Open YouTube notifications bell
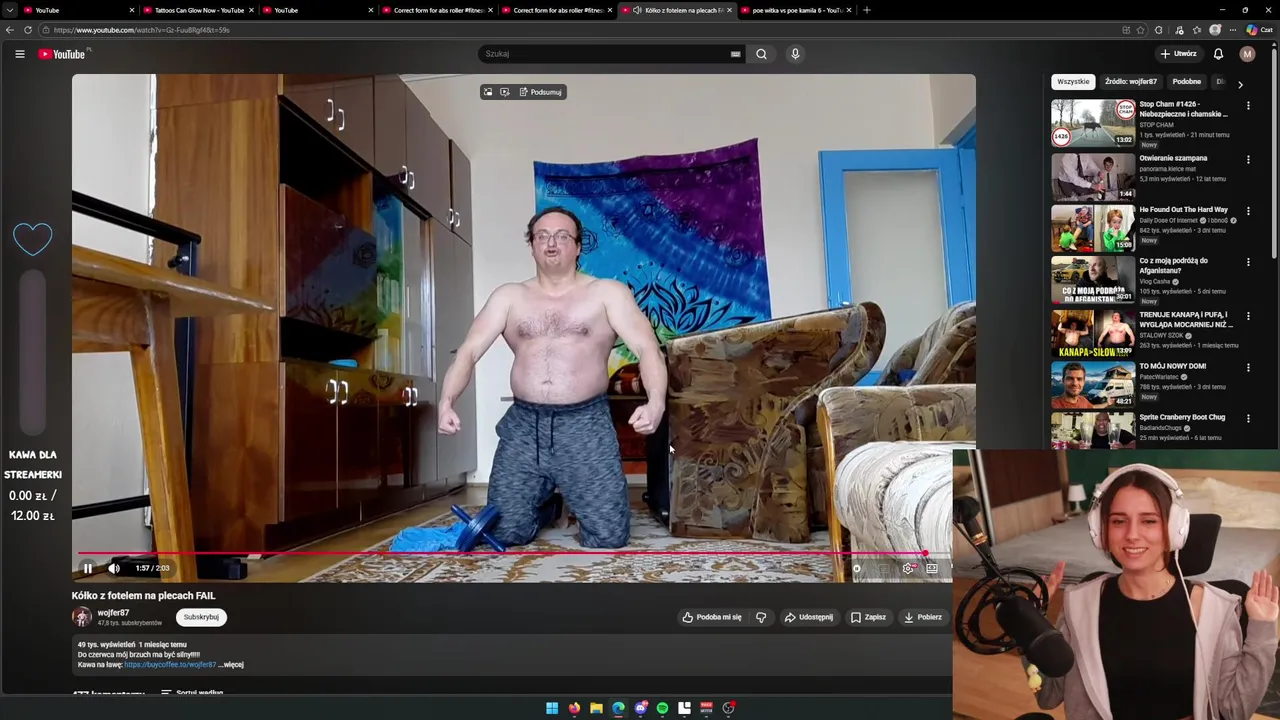 tap(1218, 54)
